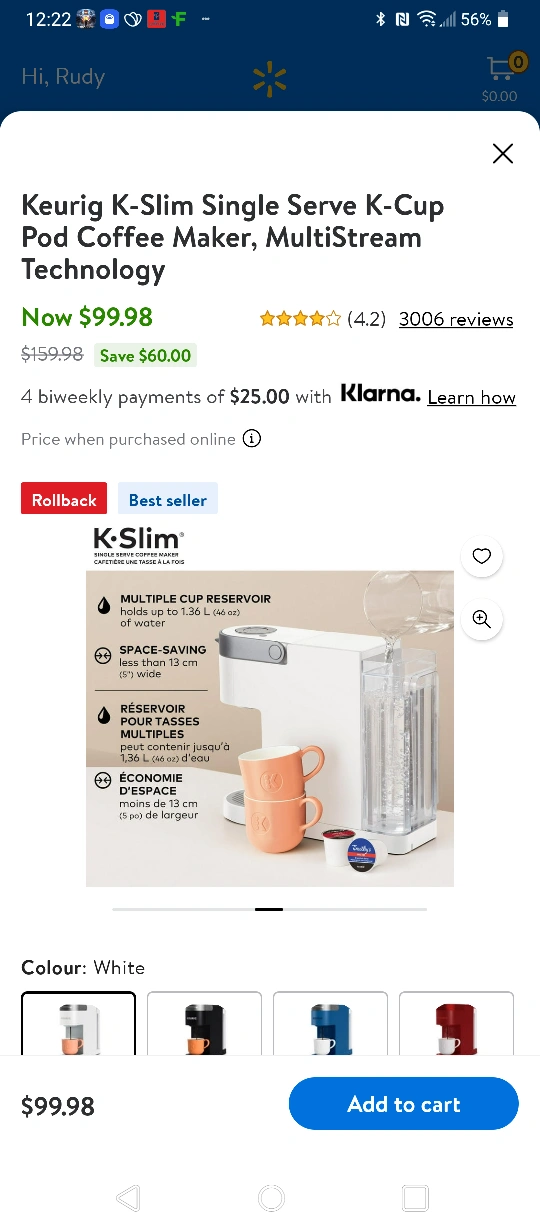Open the shopping cart icon
This screenshot has width=540, height=1230.
tap(502, 72)
